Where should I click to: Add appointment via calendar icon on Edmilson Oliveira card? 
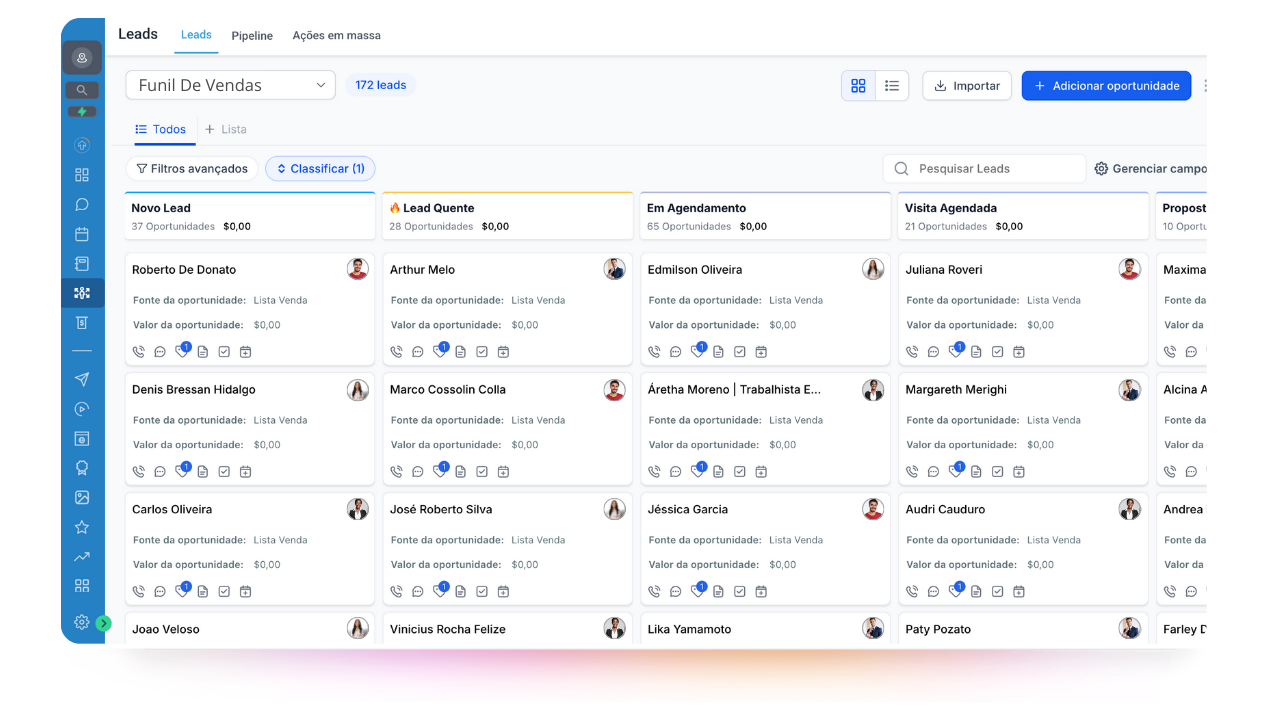pyautogui.click(x=761, y=352)
